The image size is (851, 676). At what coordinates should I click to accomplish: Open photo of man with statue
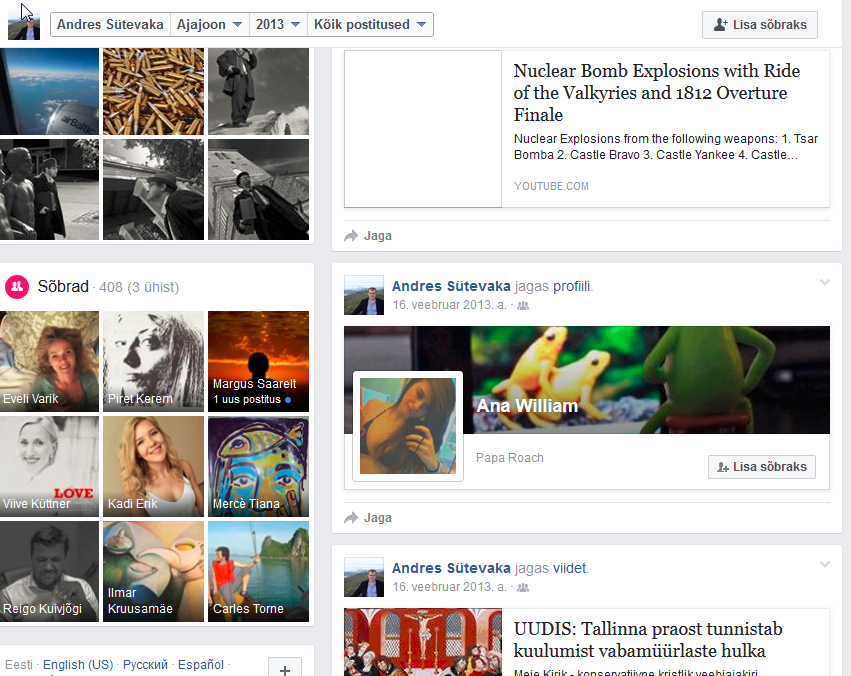(x=49, y=189)
